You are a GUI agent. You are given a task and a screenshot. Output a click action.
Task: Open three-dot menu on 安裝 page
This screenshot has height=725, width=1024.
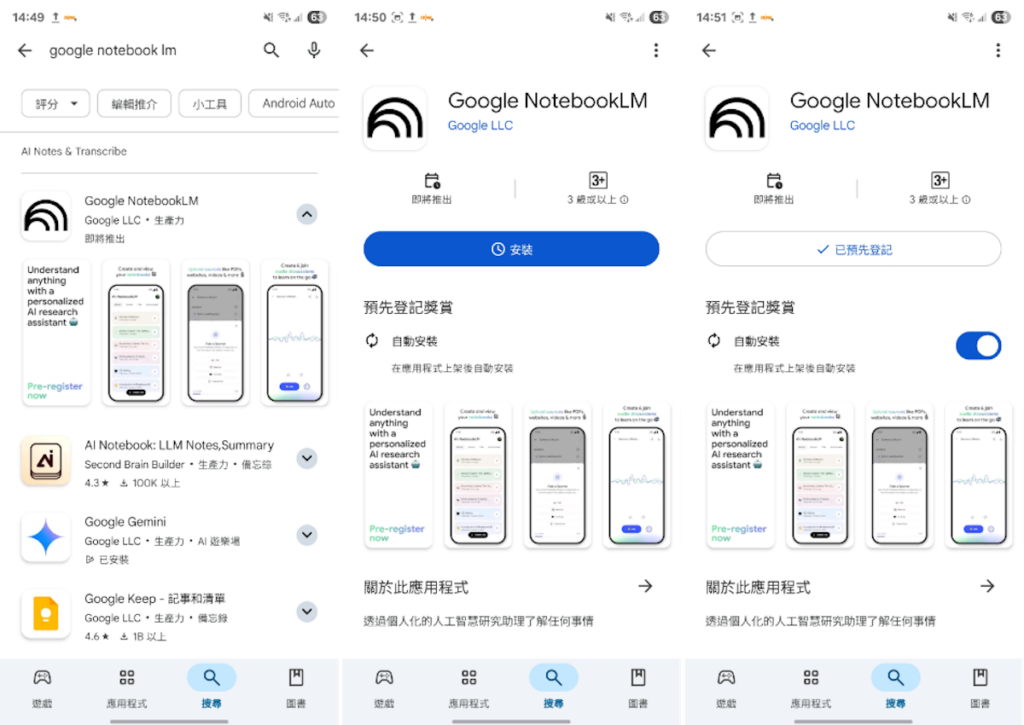click(656, 50)
